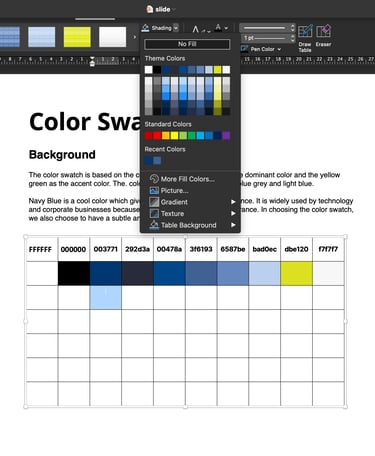Click the Texture fill icon

pyautogui.click(x=154, y=213)
